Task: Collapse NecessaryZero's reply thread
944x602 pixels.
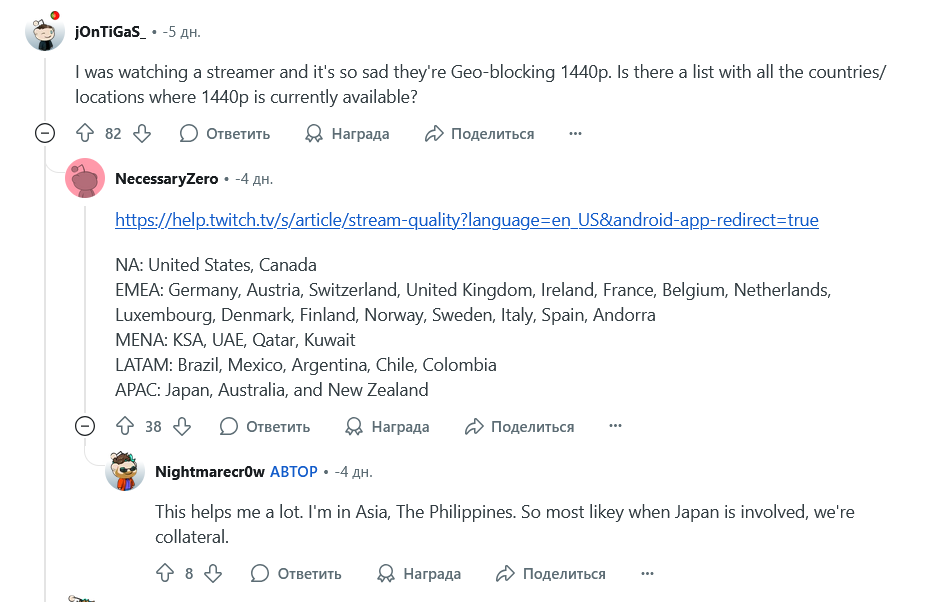Action: click(x=85, y=426)
